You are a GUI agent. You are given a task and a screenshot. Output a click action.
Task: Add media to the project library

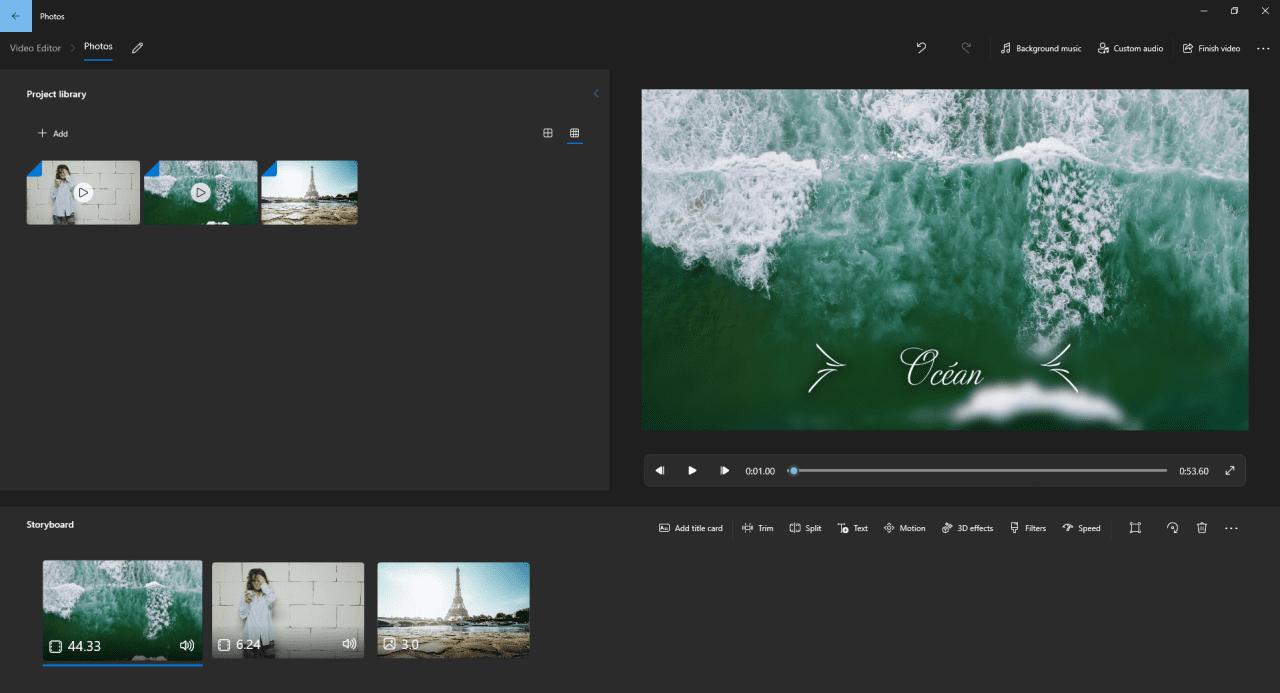[53, 133]
